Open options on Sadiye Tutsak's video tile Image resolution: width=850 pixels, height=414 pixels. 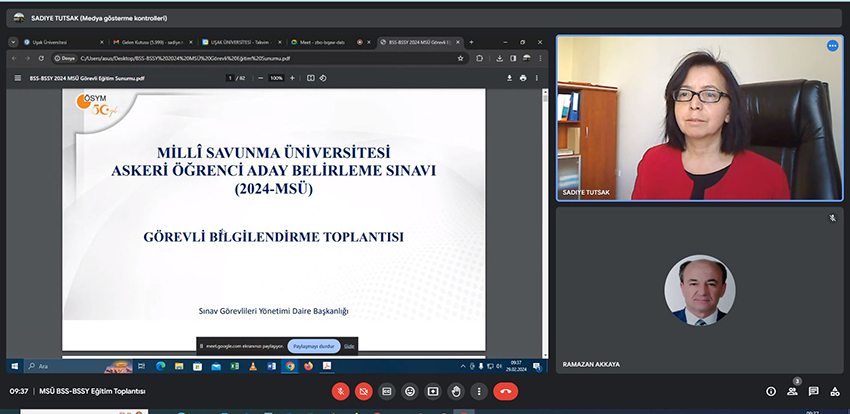(x=832, y=46)
